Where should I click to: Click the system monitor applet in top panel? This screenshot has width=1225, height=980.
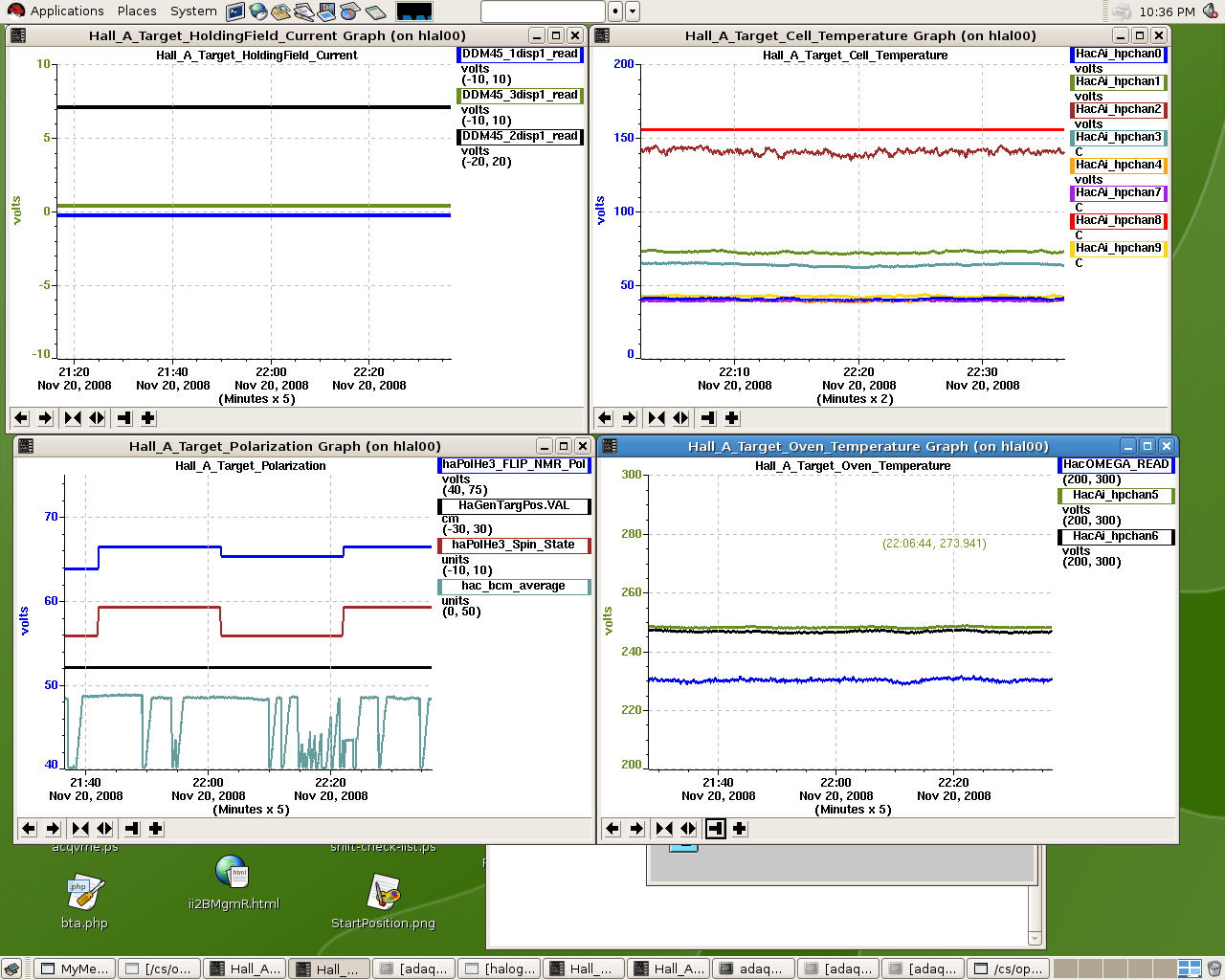(x=413, y=11)
